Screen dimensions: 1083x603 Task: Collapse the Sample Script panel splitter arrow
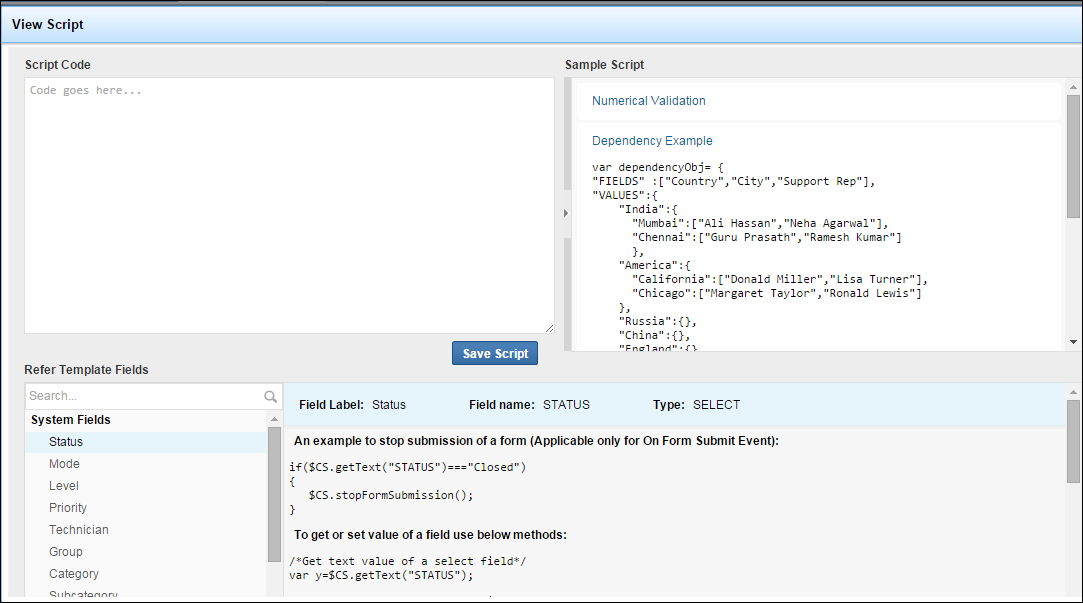coord(564,213)
